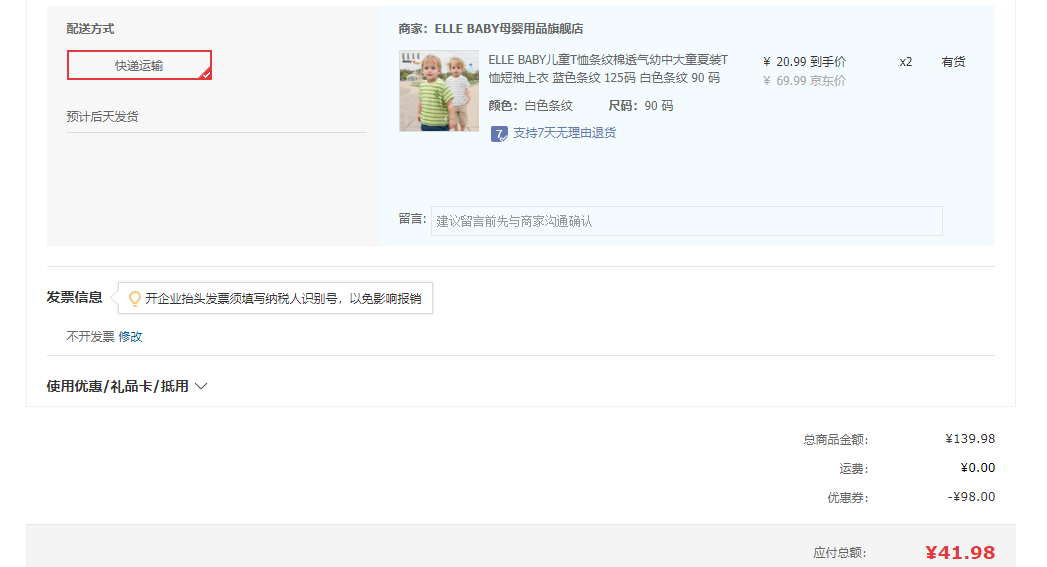1047x567 pixels.
Task: Click the ¥69.99 京东价 price
Action: [804, 81]
